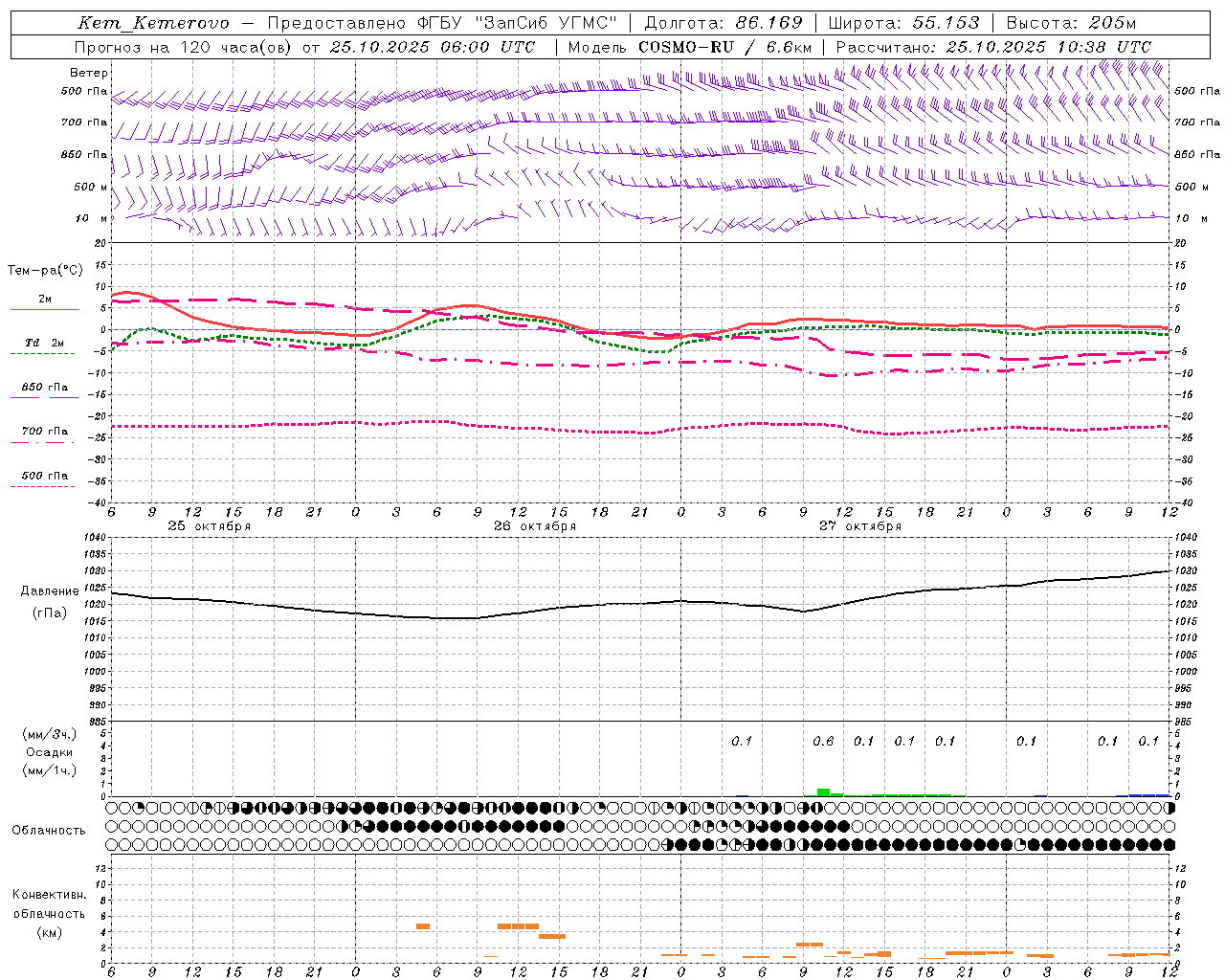
Task: Click the "Давление" pressure panel label
Action: (x=50, y=591)
